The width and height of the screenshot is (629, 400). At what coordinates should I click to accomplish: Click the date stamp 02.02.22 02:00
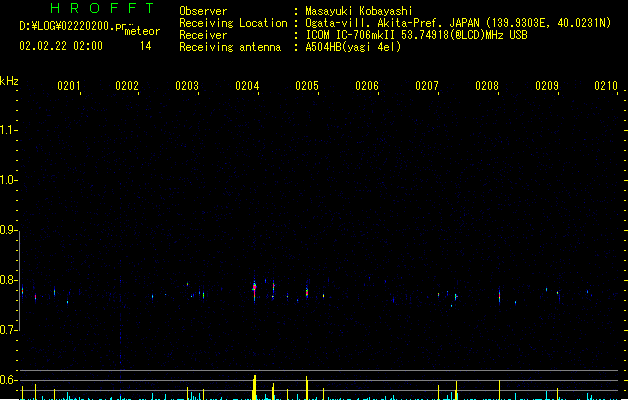pyautogui.click(x=61, y=46)
